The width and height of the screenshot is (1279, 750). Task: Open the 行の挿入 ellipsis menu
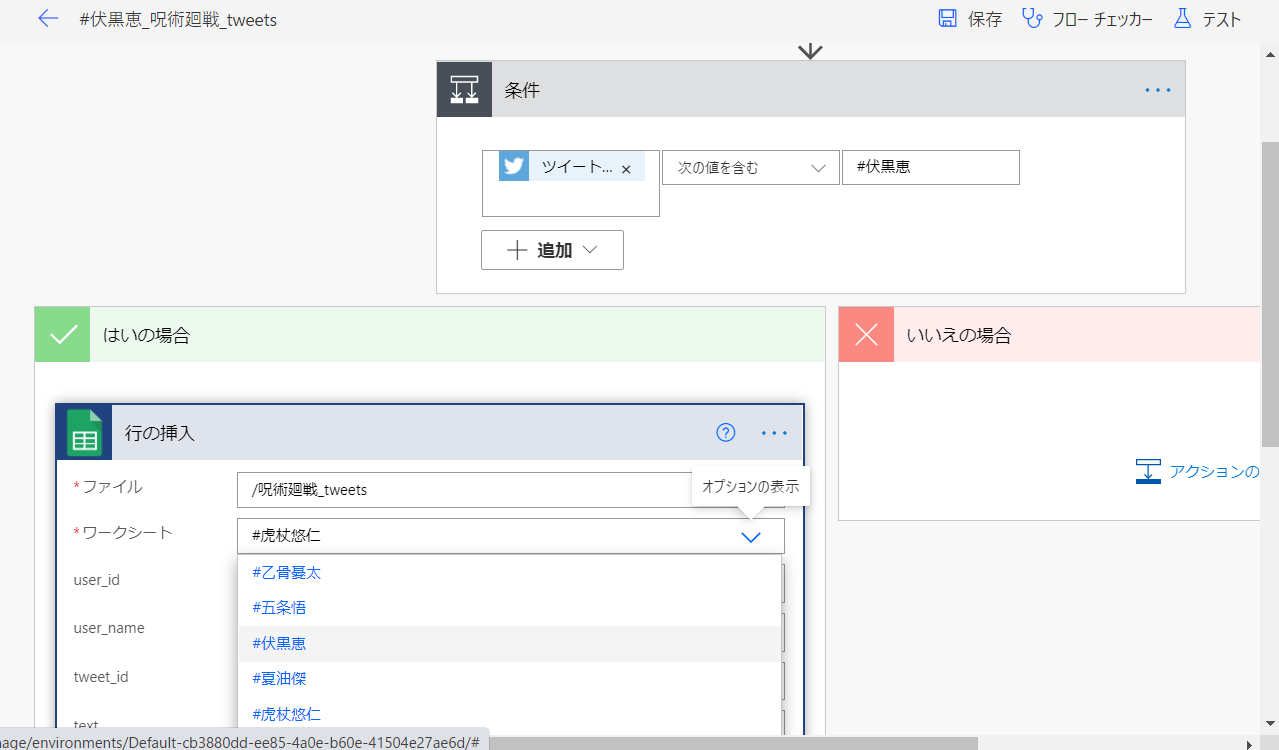pos(774,433)
